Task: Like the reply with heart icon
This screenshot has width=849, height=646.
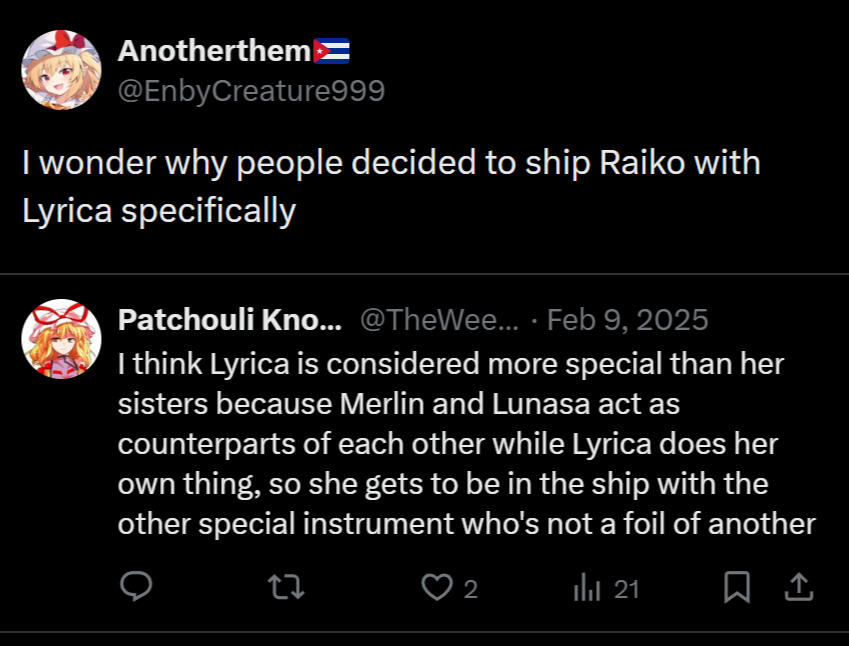Action: [x=437, y=587]
